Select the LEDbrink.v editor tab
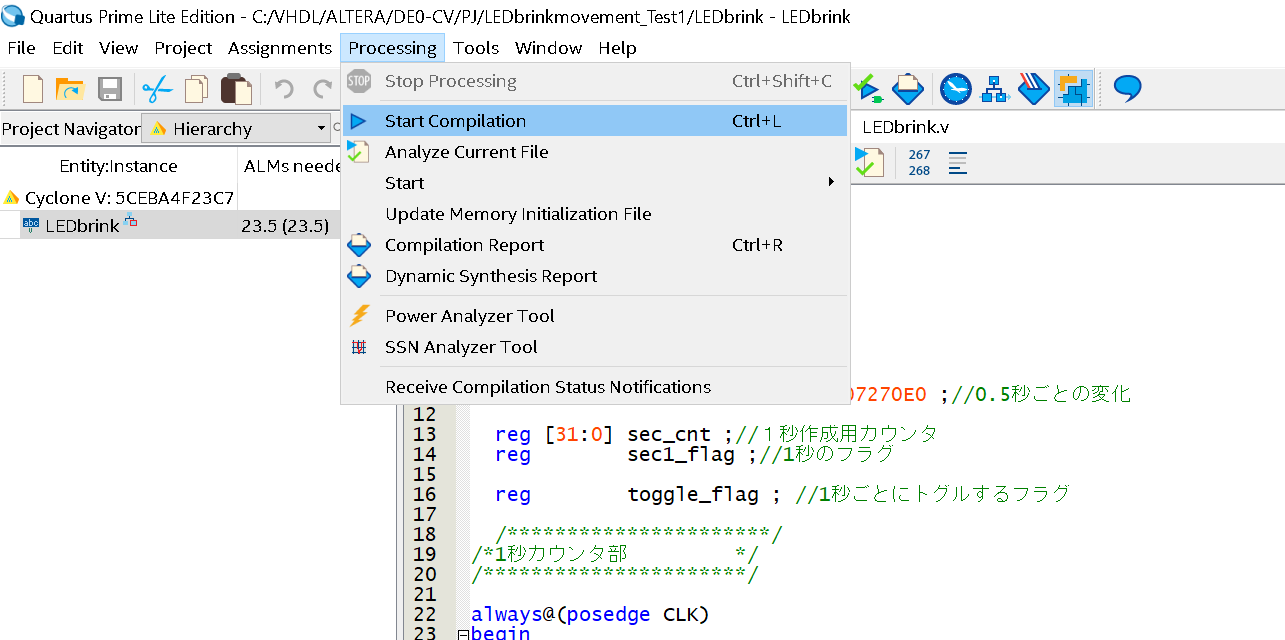Viewport: 1285px width, 640px height. point(906,127)
